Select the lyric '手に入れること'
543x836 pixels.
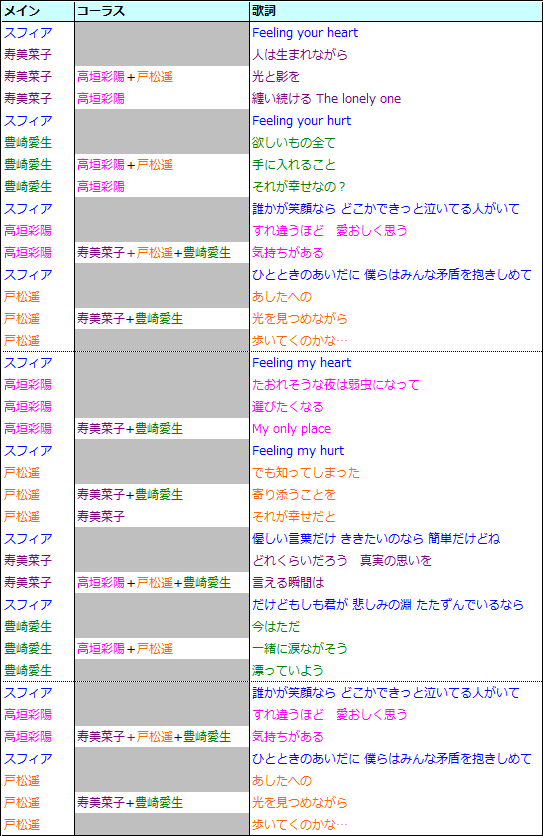click(x=294, y=165)
